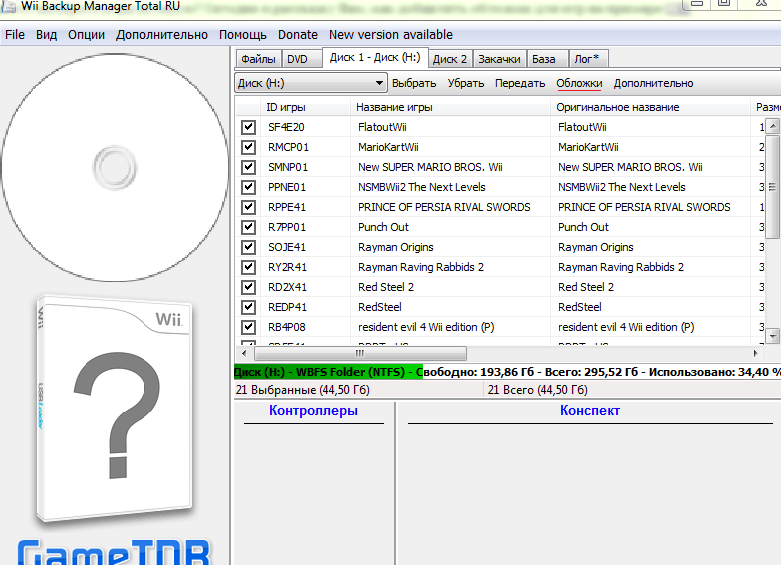Switch to the DVD tab
781x565 pixels.
click(x=301, y=59)
